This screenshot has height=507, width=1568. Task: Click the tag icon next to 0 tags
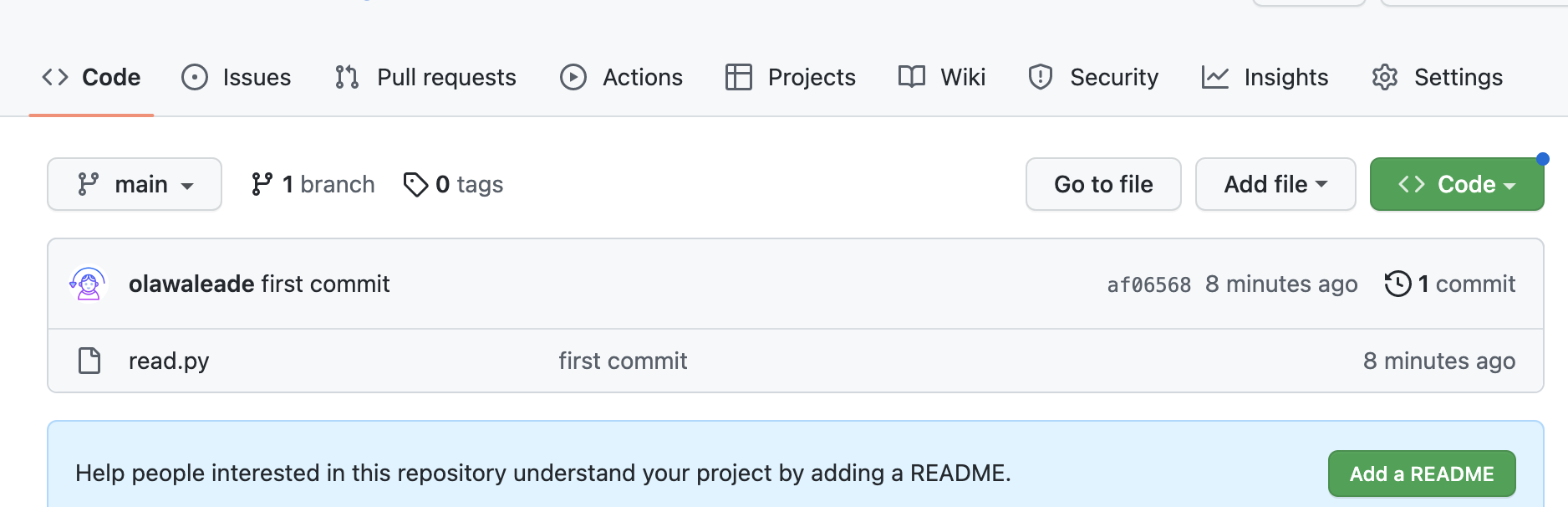click(x=415, y=184)
